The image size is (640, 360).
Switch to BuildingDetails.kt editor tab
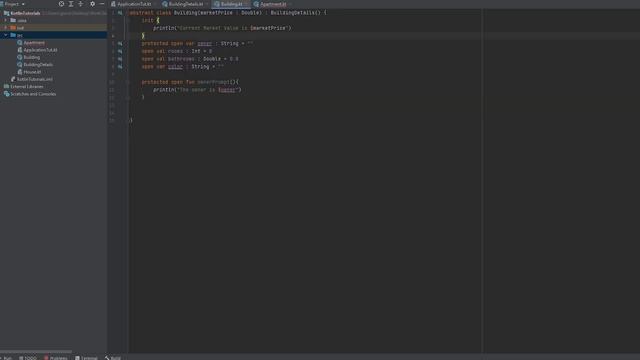tap(185, 4)
